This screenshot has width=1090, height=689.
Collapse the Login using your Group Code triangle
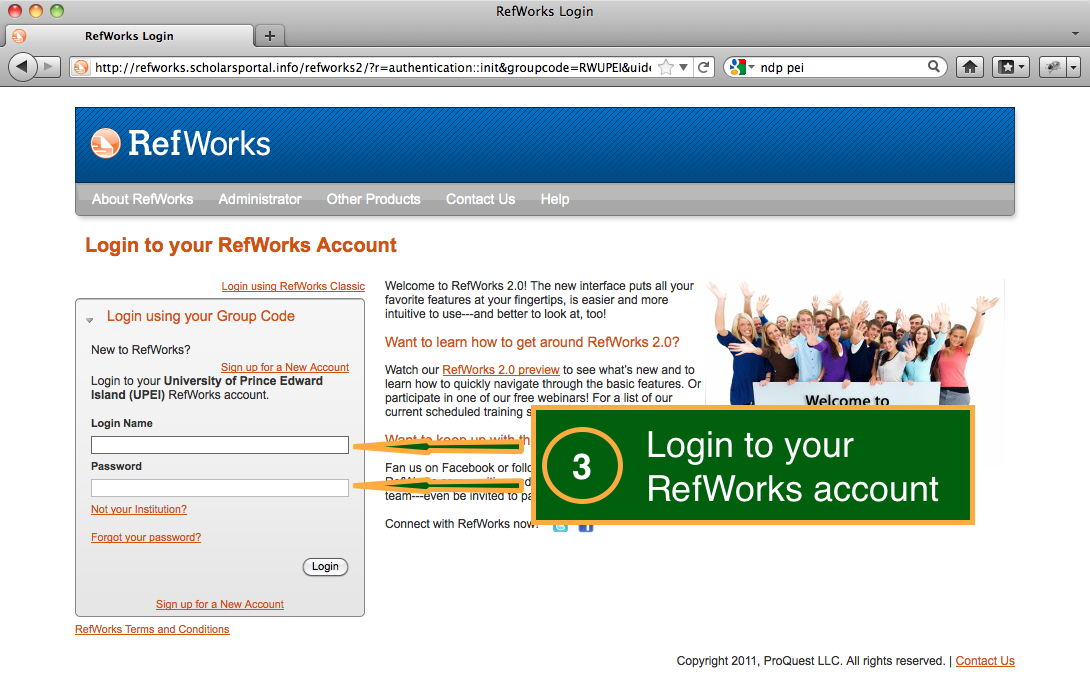(x=90, y=320)
